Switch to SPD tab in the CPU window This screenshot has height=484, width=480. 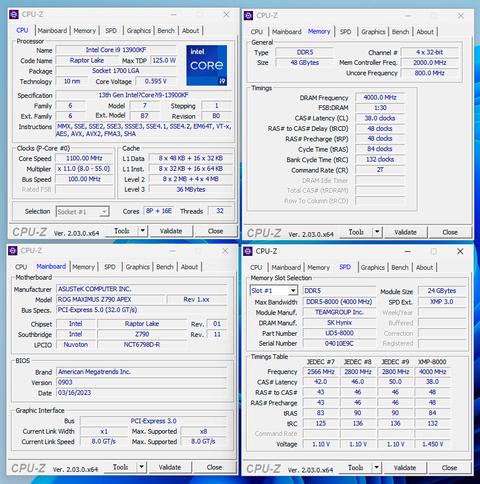click(111, 31)
